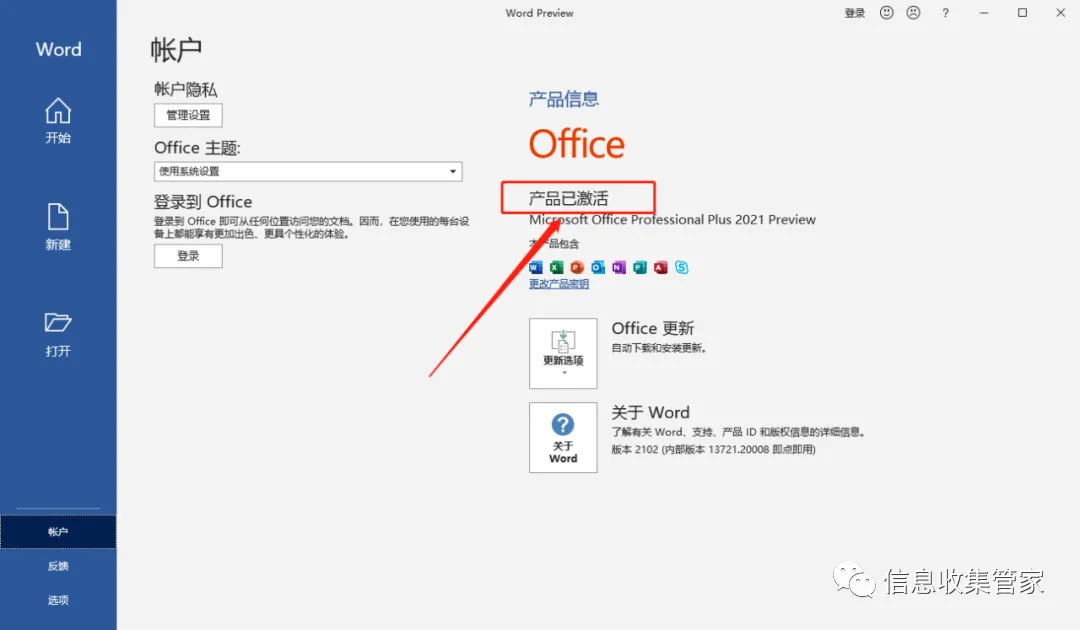Close the Word Preview window
Viewport: 1080px width, 630px height.
[1061, 12]
